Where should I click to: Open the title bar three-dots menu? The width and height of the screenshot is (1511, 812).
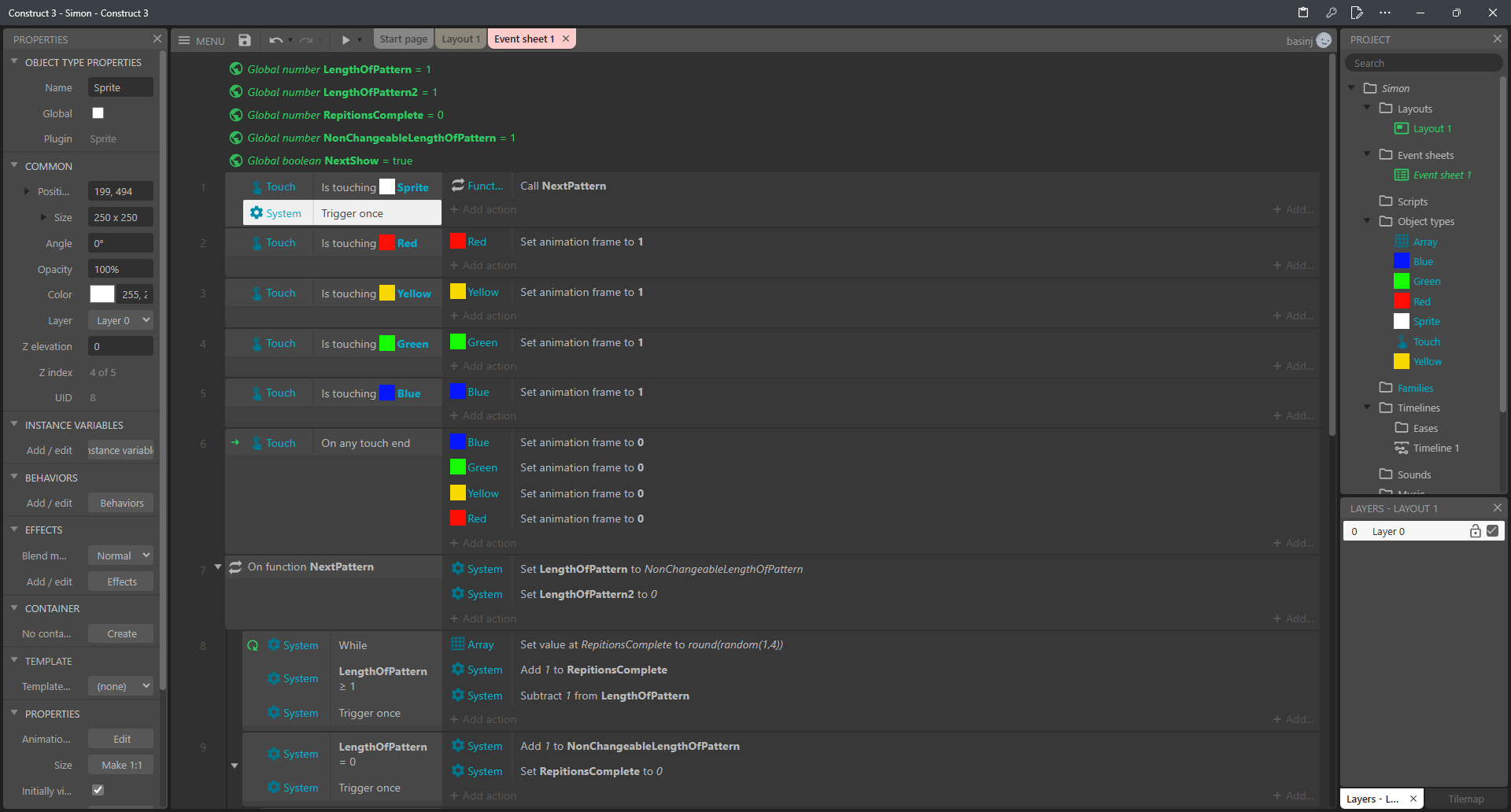pos(1385,13)
